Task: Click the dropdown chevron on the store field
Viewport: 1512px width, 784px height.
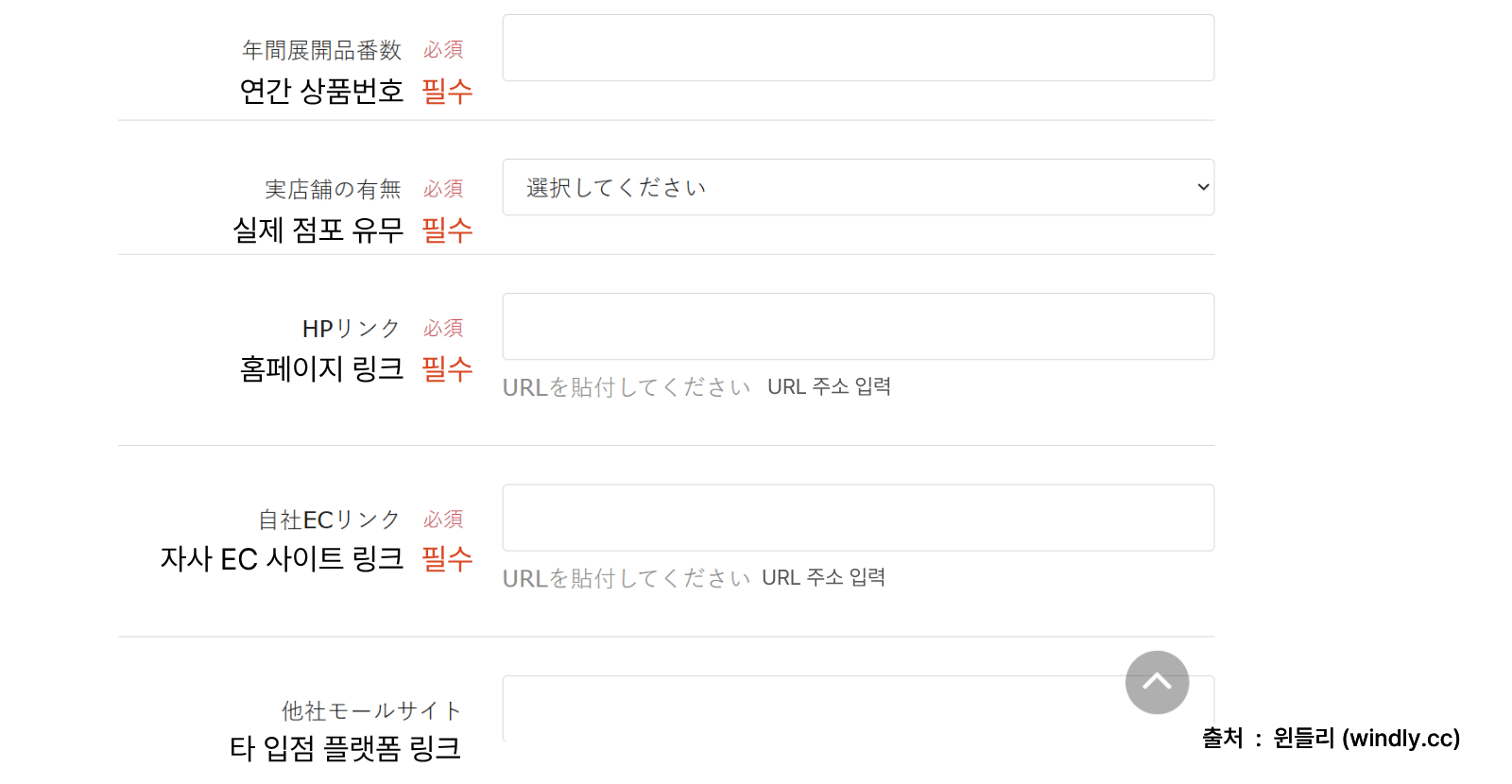Action: pyautogui.click(x=1201, y=187)
